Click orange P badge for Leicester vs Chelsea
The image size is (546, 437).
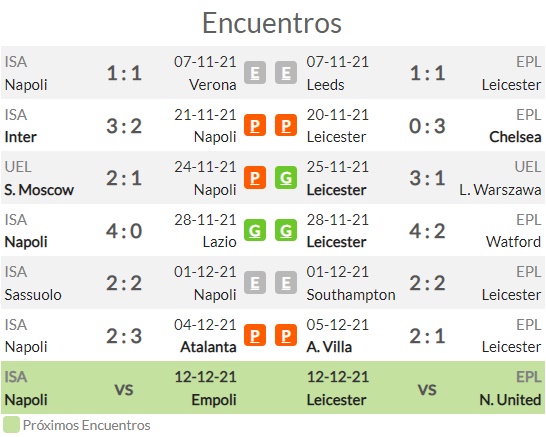click(x=286, y=125)
